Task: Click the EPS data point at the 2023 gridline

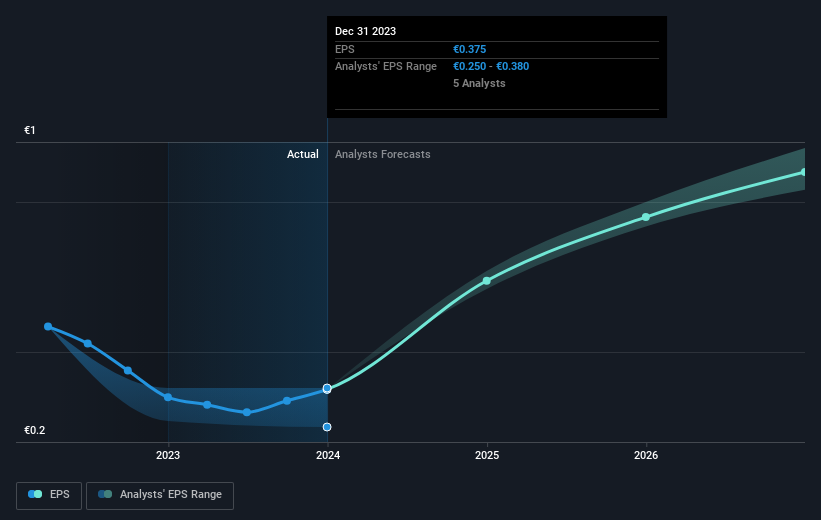Action: click(x=168, y=397)
